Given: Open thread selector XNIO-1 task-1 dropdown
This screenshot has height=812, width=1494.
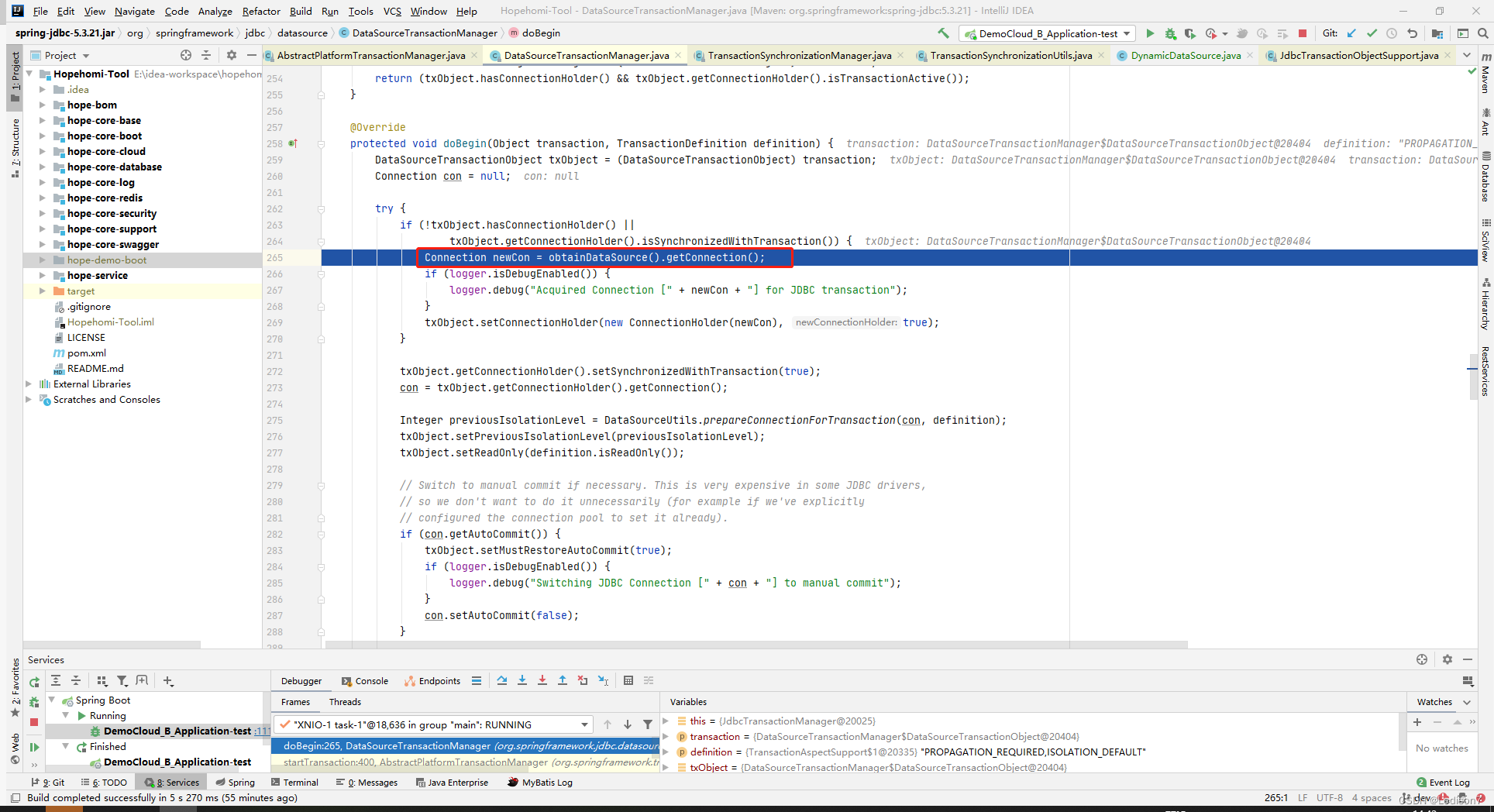Looking at the screenshot, I should coord(434,724).
